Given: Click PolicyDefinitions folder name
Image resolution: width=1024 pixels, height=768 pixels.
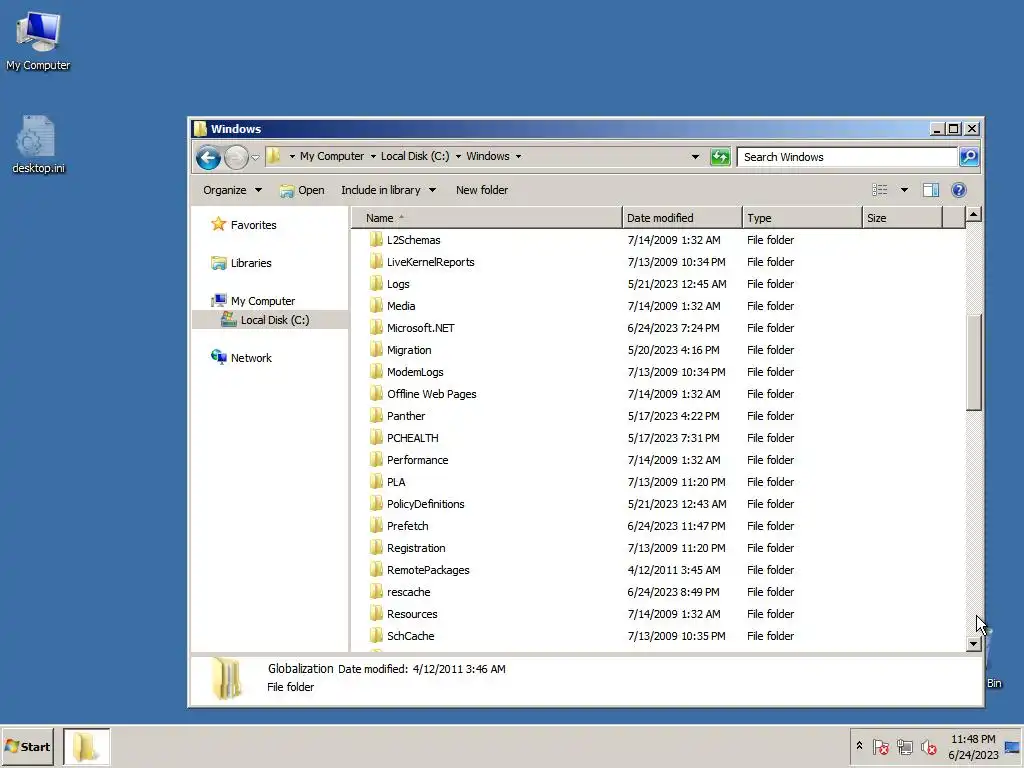Looking at the screenshot, I should click(x=426, y=504).
